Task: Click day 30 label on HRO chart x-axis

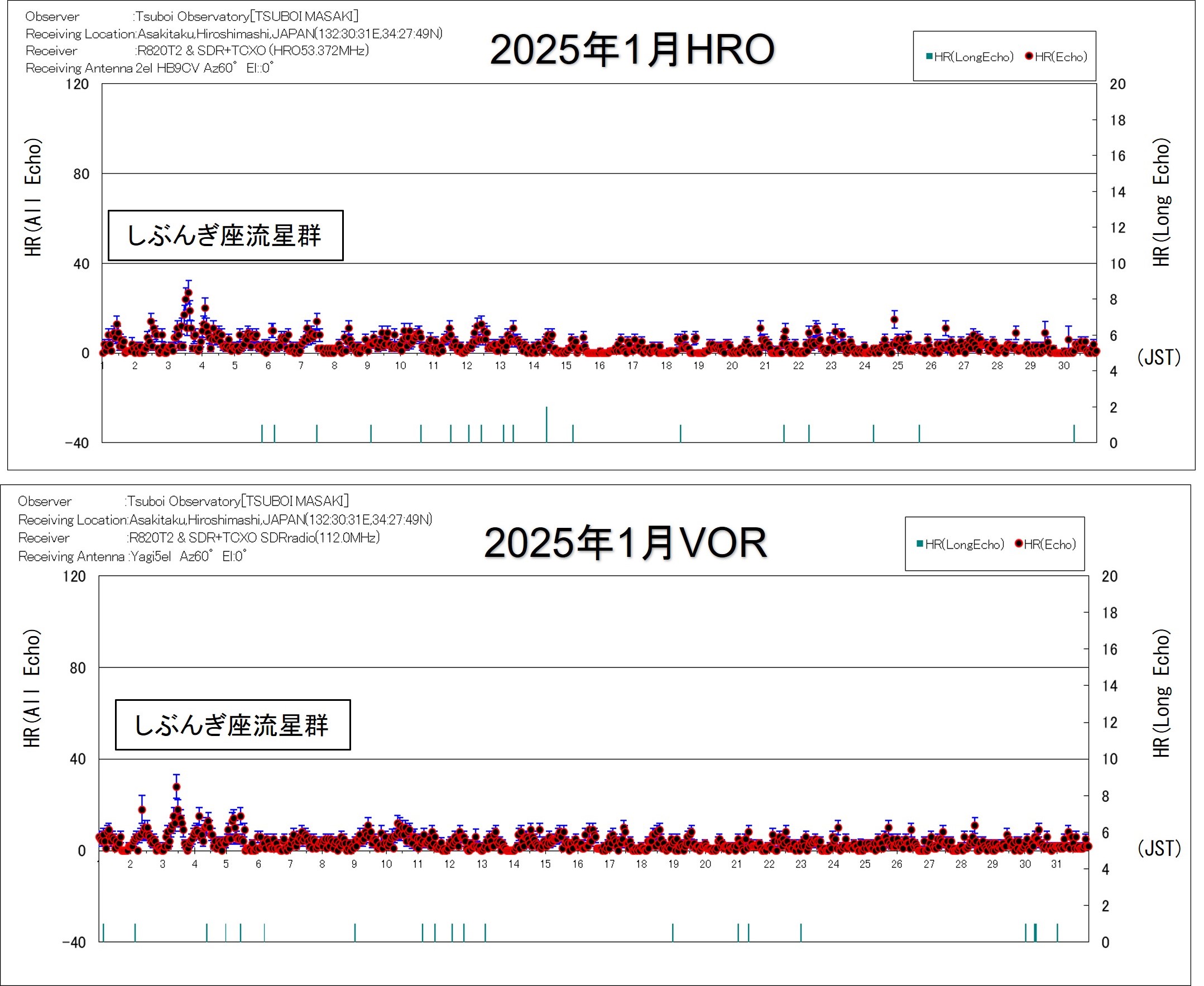Action: [1063, 366]
